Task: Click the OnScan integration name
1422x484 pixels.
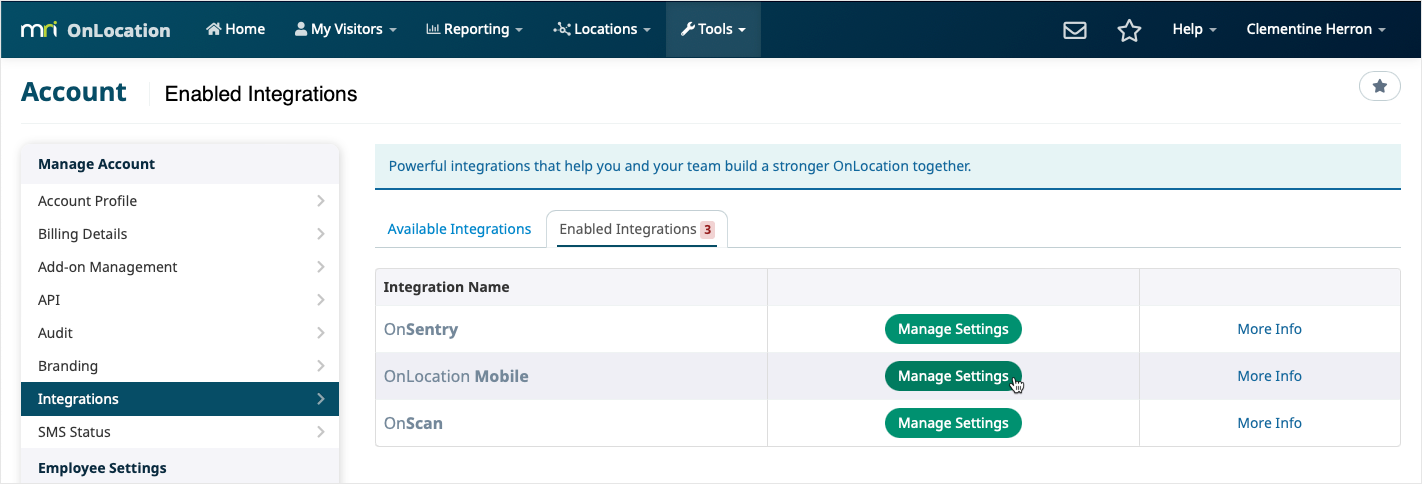Action: pyautogui.click(x=413, y=423)
